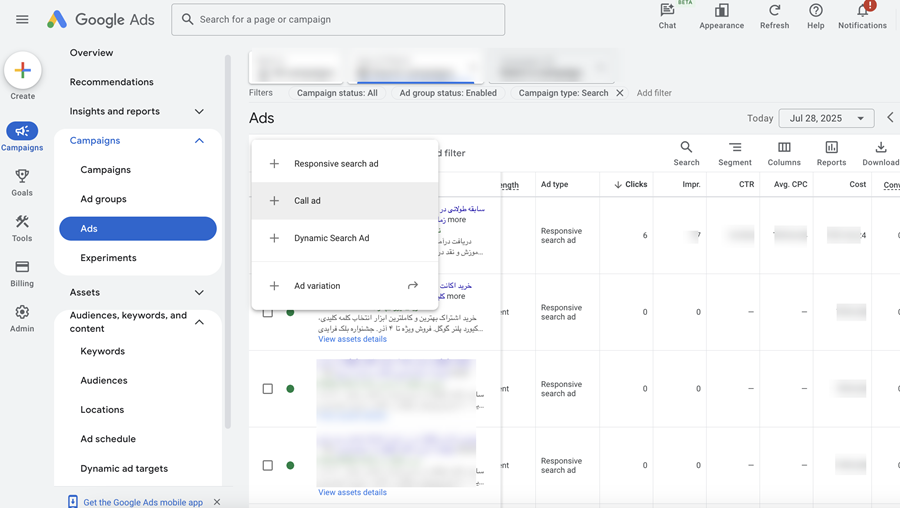Click plus icon beside Responsive search ad

(274, 164)
